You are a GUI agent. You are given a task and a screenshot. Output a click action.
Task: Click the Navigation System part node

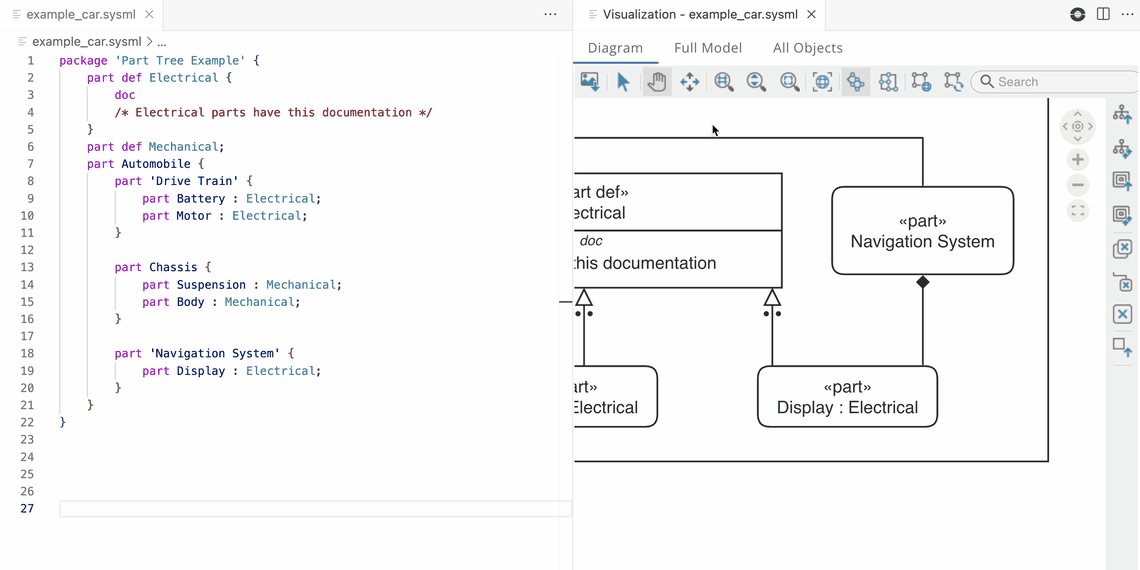[x=922, y=231]
